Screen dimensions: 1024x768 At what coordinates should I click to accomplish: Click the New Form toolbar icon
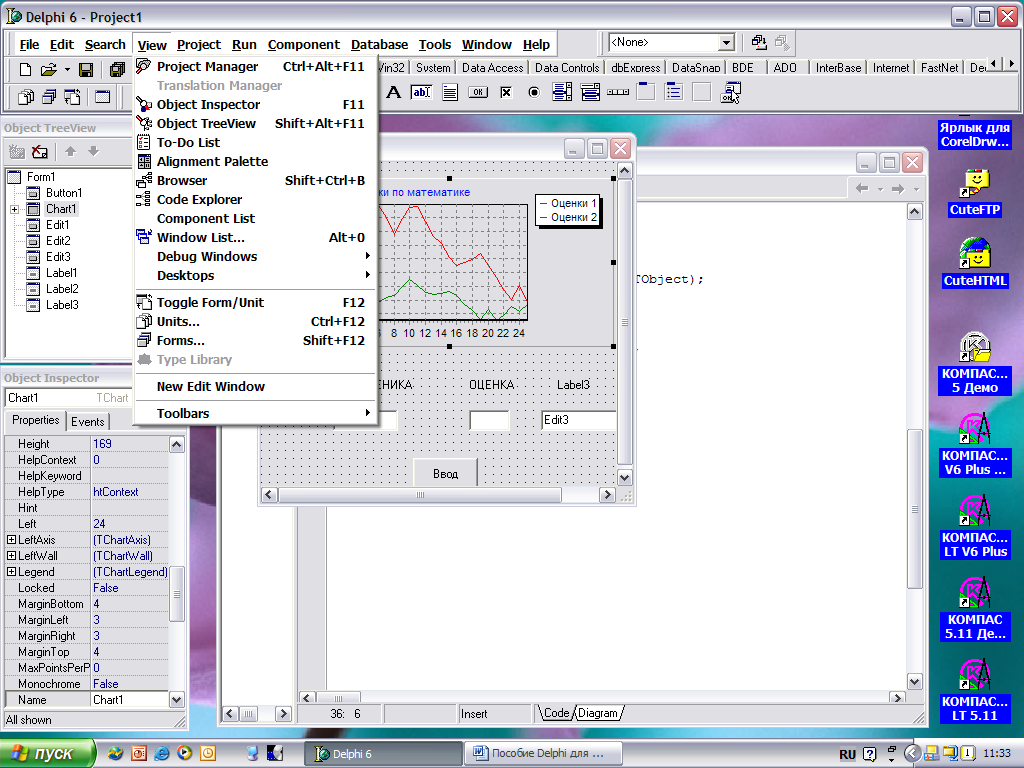tap(103, 97)
